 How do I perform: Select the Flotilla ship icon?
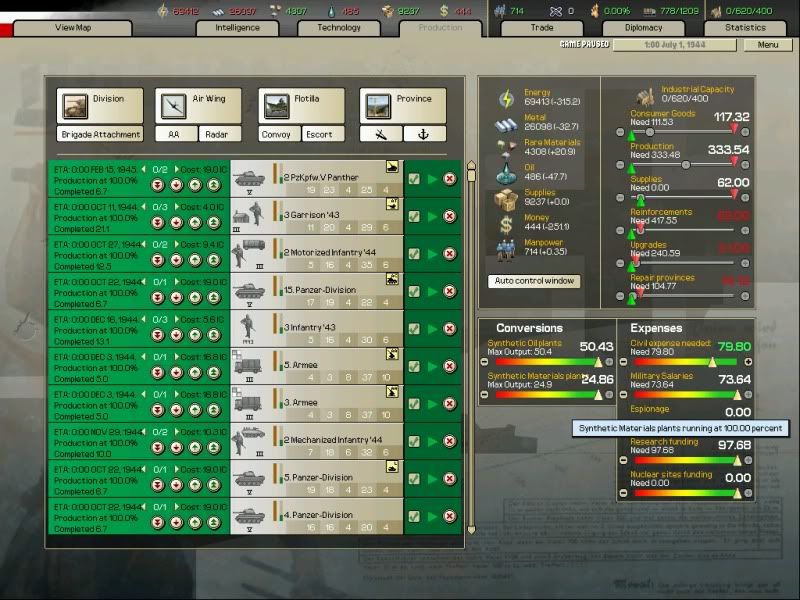[x=276, y=104]
